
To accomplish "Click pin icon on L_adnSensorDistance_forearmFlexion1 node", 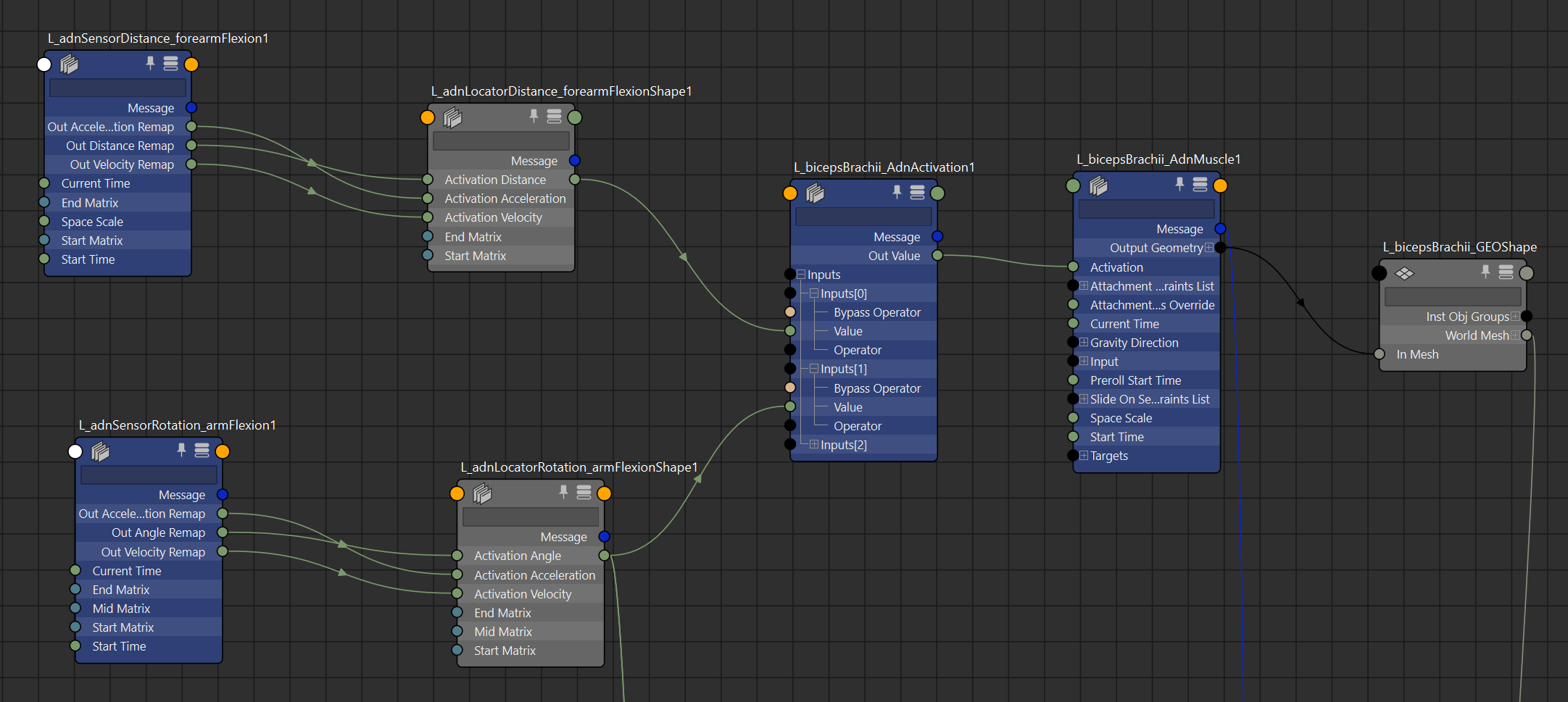I will [x=150, y=63].
